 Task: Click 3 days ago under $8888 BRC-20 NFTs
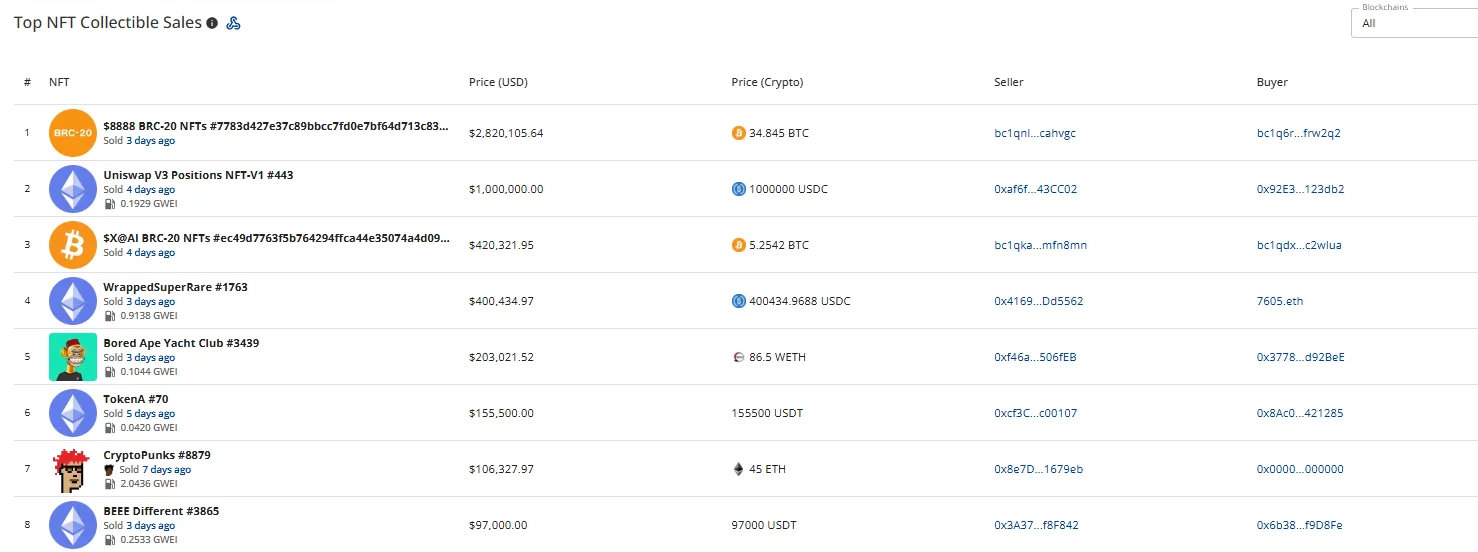pyautogui.click(x=150, y=141)
